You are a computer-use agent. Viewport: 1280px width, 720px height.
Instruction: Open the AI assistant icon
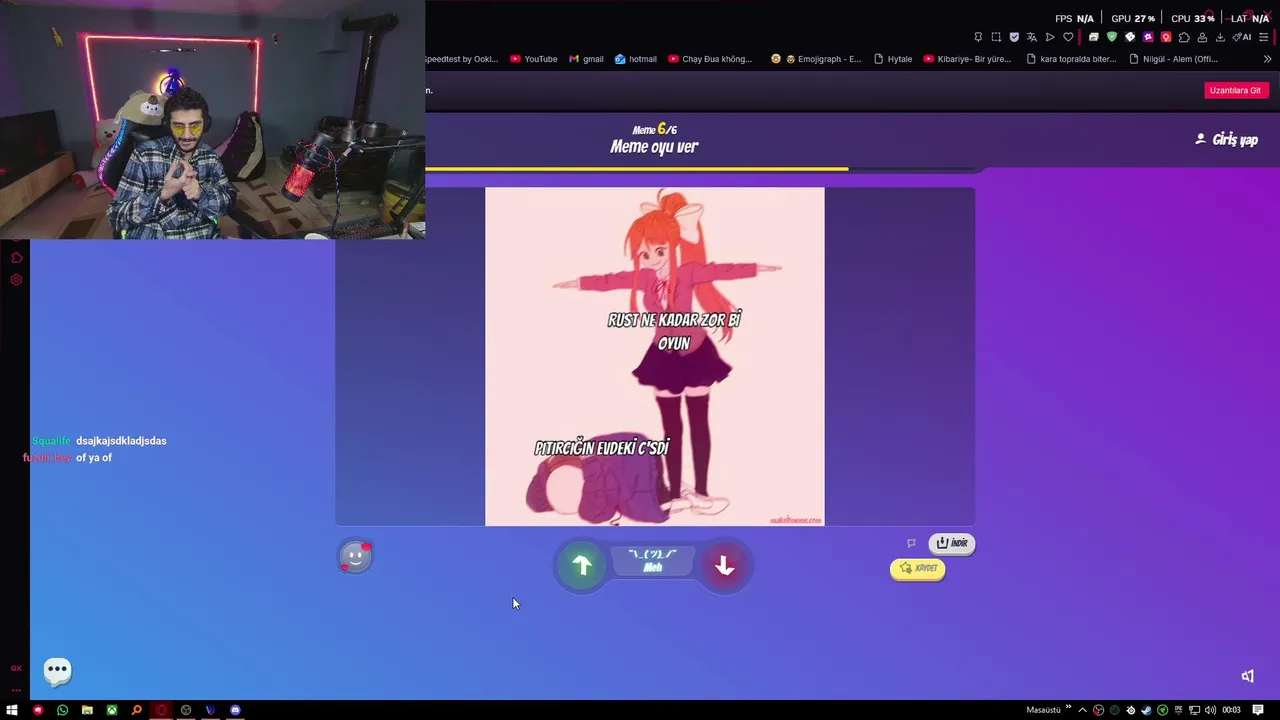[x=1243, y=37]
